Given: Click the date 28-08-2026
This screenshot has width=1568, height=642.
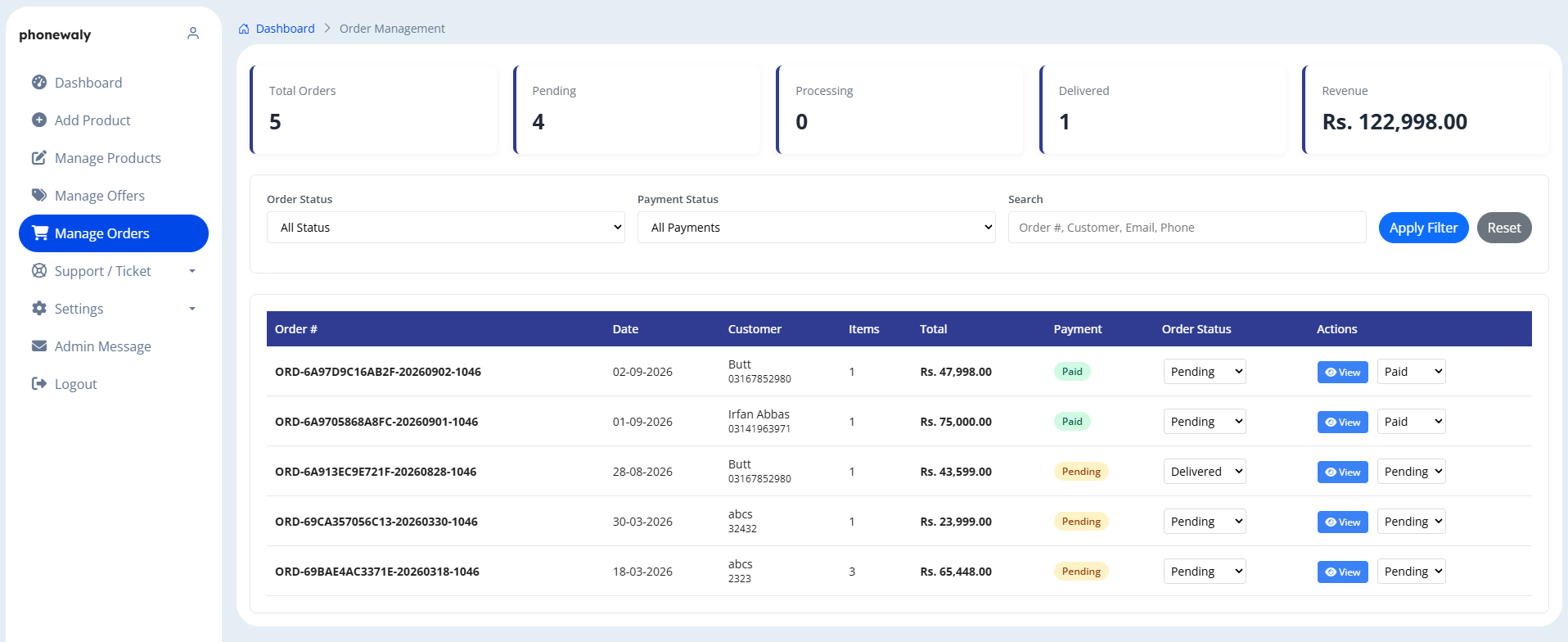Looking at the screenshot, I should [x=642, y=472].
